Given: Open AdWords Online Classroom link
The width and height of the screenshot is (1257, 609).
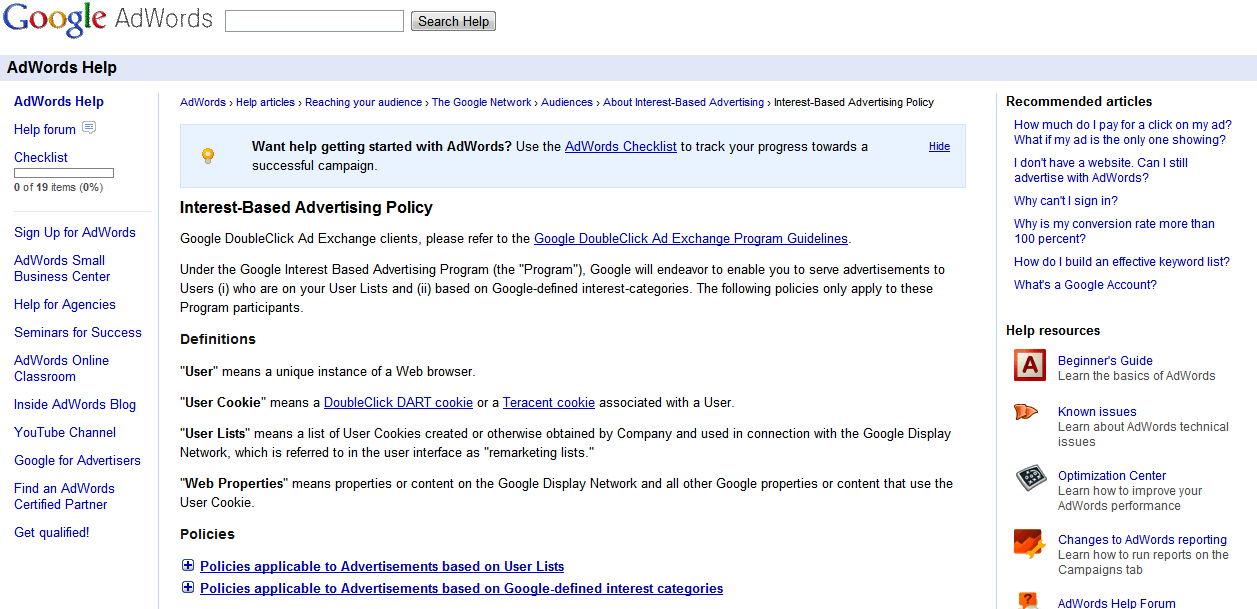Looking at the screenshot, I should pyautogui.click(x=61, y=368).
